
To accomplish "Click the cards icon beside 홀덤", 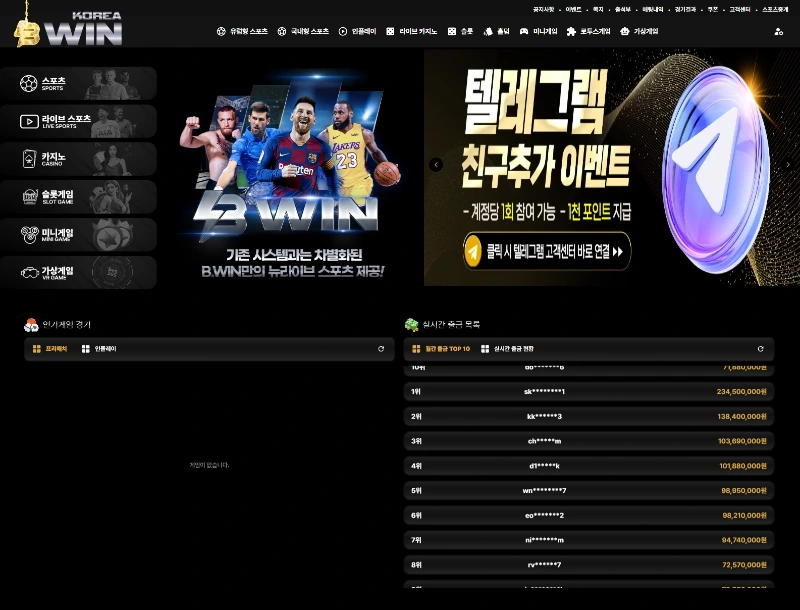I will 488,32.
